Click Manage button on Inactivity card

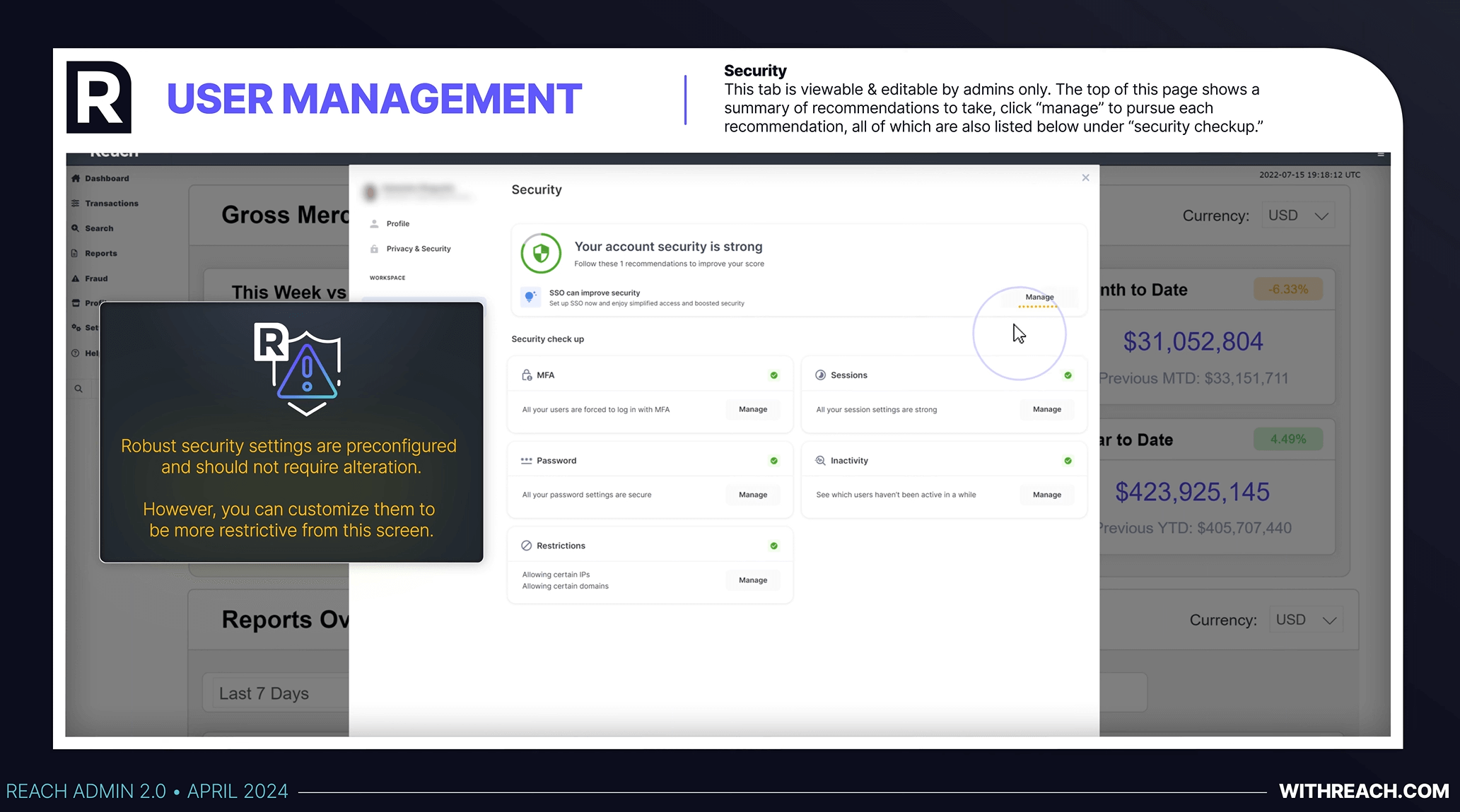coord(1046,495)
